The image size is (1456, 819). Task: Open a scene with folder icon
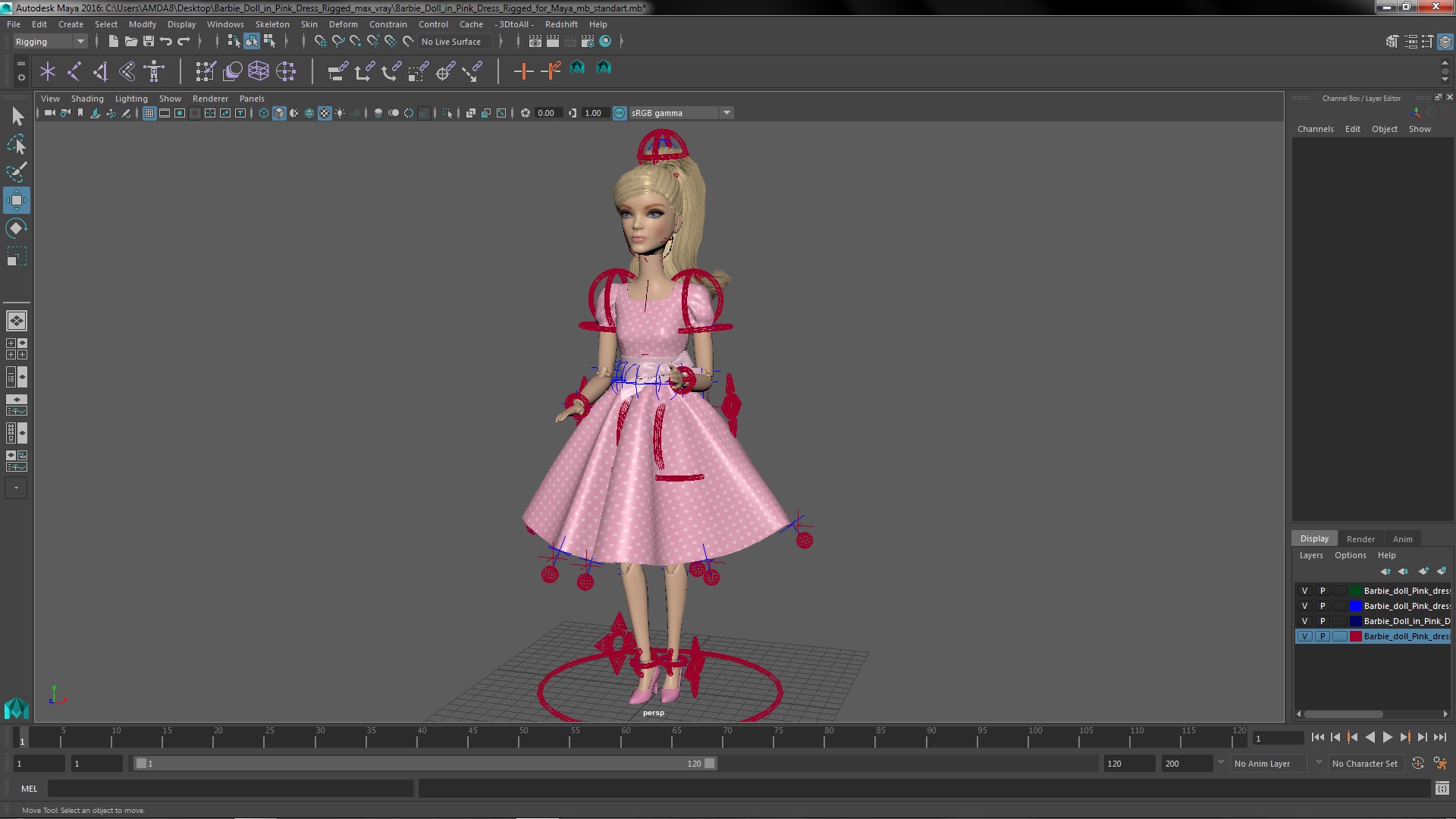pos(130,42)
